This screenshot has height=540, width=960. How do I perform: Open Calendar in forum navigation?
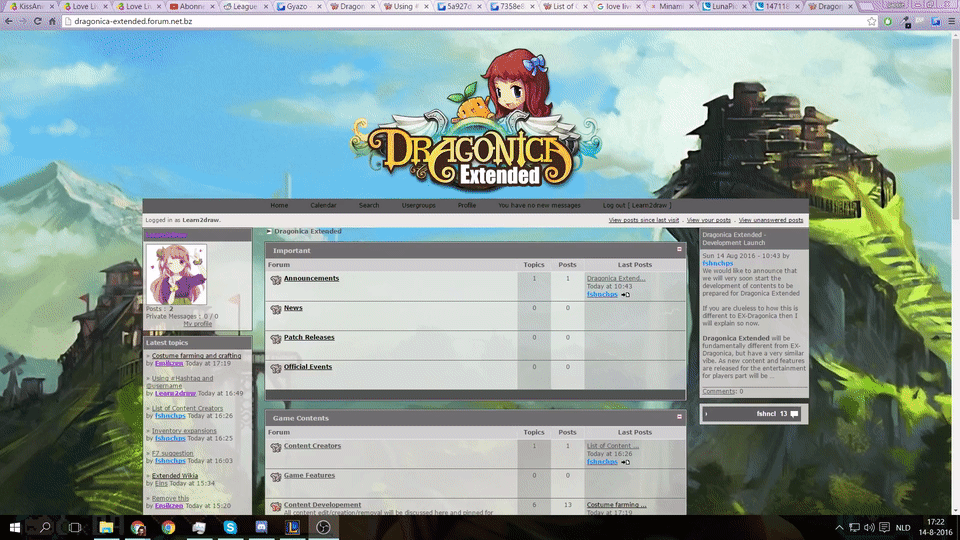pos(323,206)
